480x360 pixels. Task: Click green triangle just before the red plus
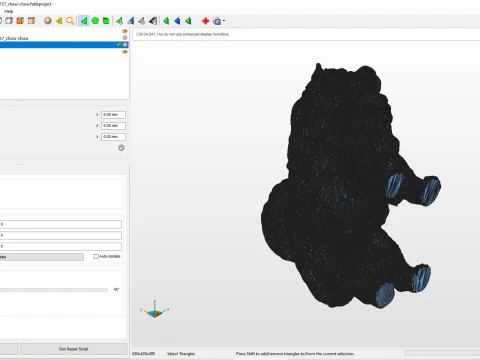[188, 21]
